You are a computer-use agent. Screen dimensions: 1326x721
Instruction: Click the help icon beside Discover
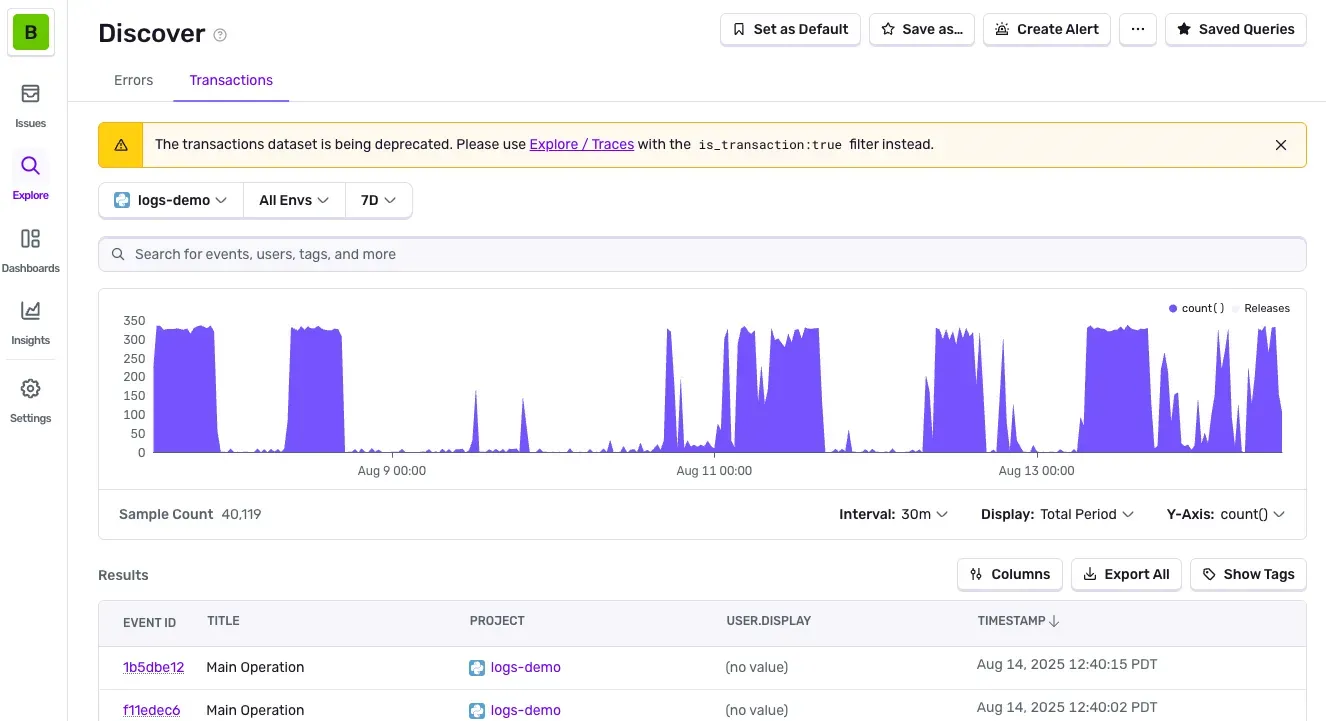221,35
